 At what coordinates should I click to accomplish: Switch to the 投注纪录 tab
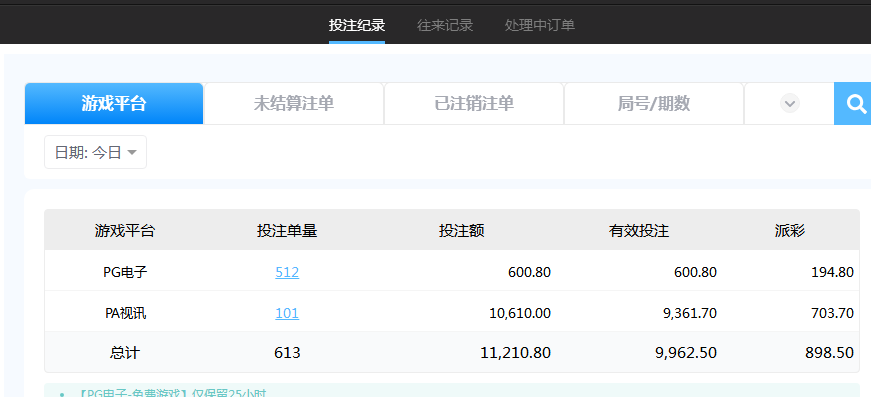pos(357,25)
